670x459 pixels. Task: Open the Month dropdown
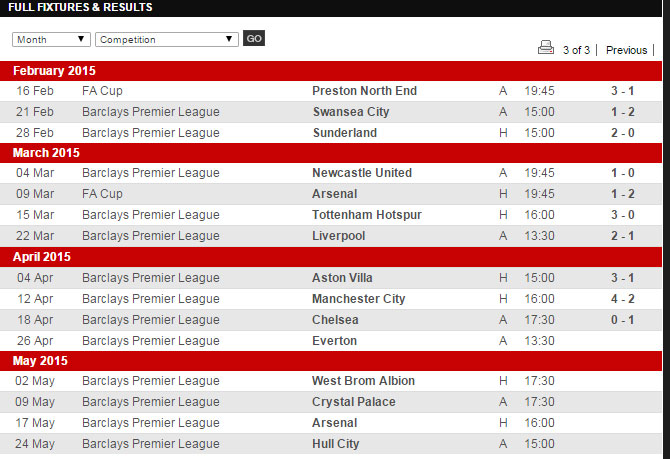pos(52,39)
